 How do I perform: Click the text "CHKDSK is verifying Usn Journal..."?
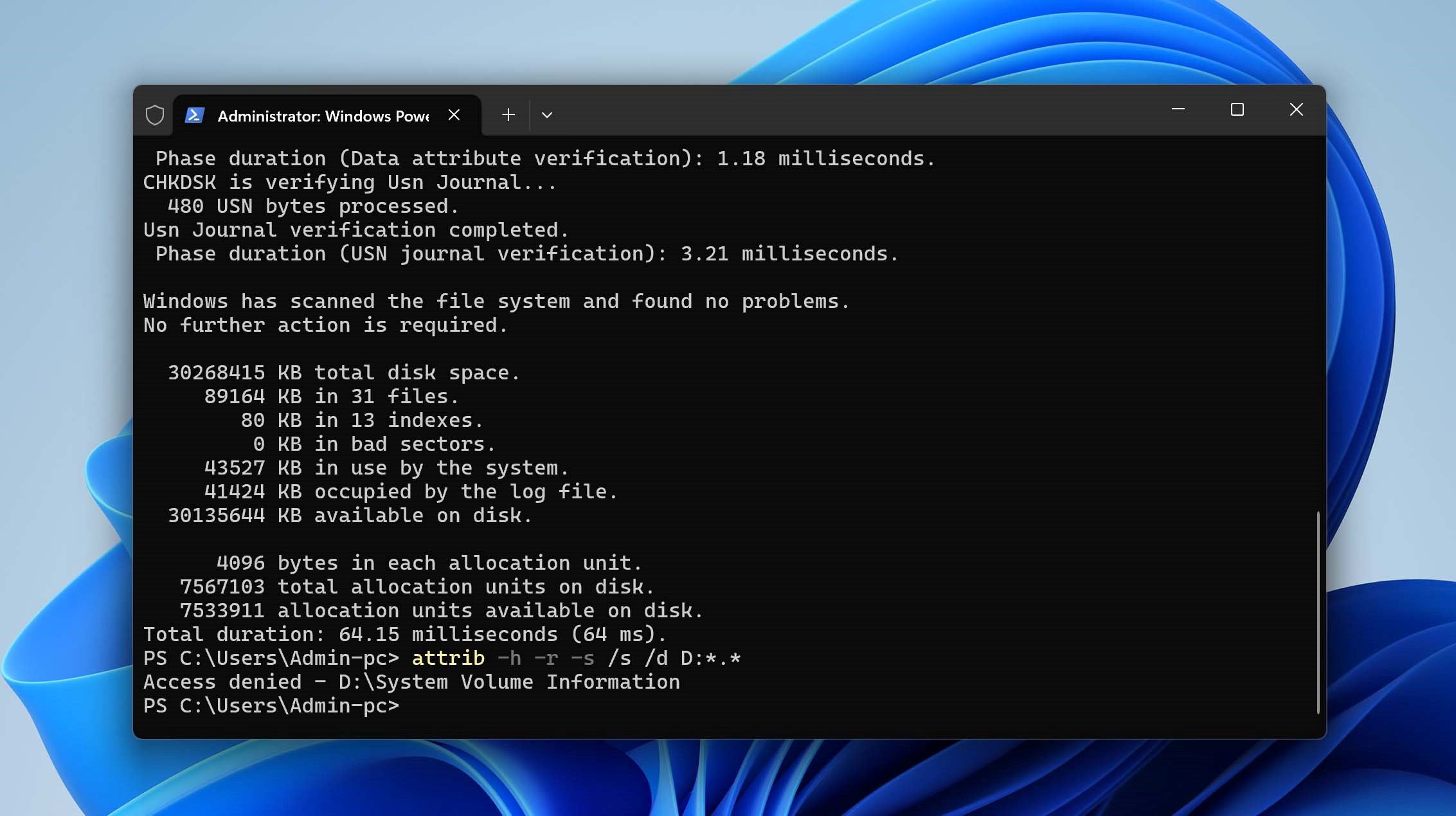click(x=350, y=183)
